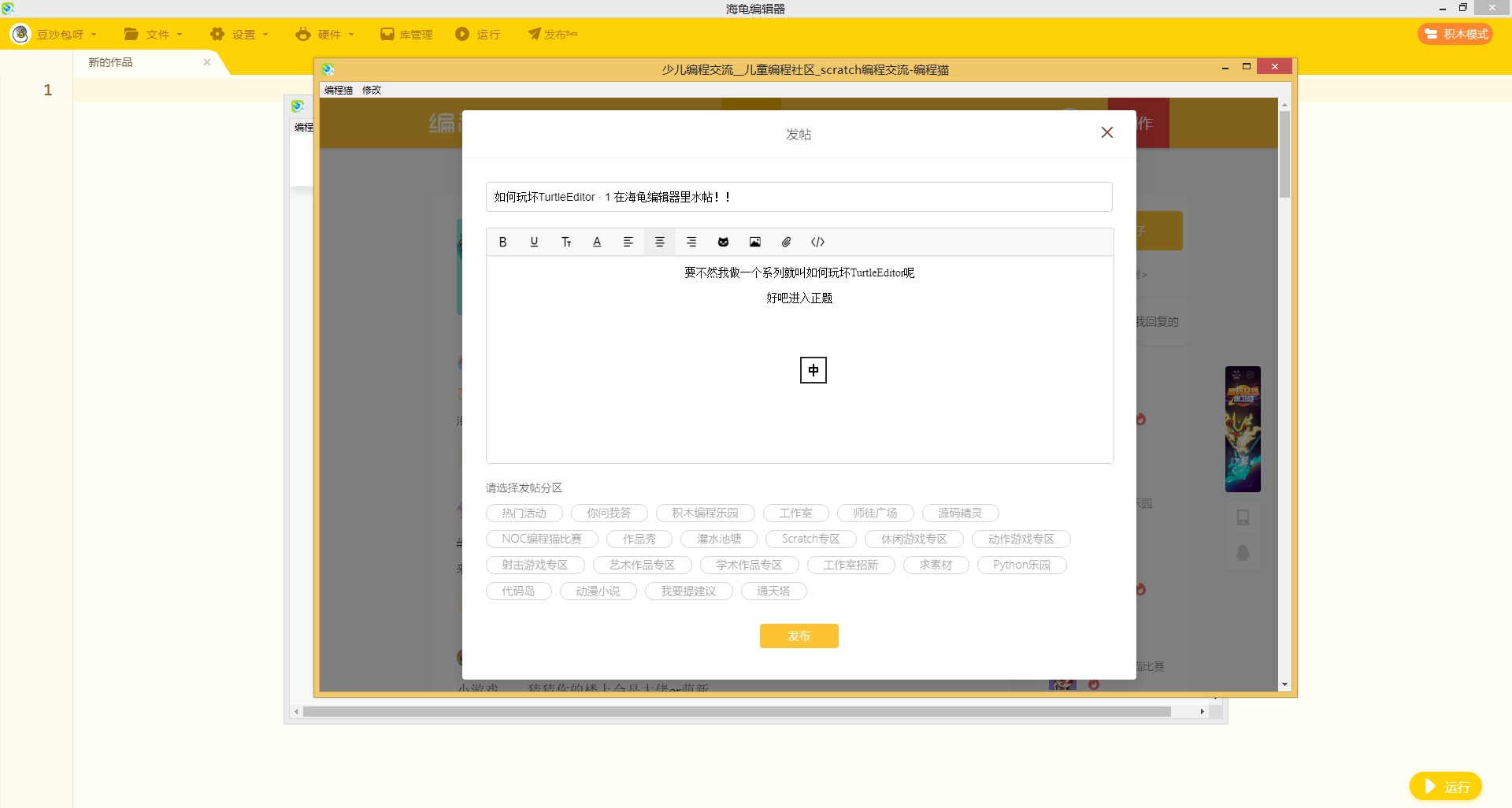This screenshot has width=1512, height=808.
Task: Click line number 1 in the editor gutter
Action: point(48,91)
